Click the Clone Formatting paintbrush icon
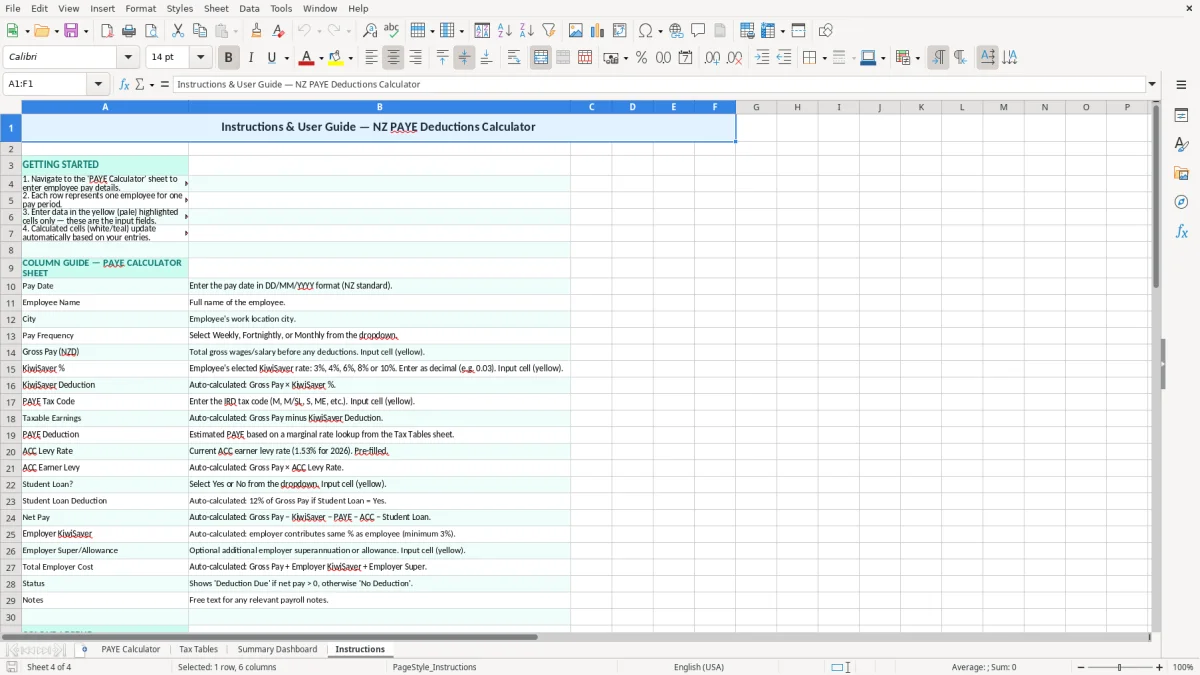Image resolution: width=1200 pixels, height=675 pixels. point(257,31)
